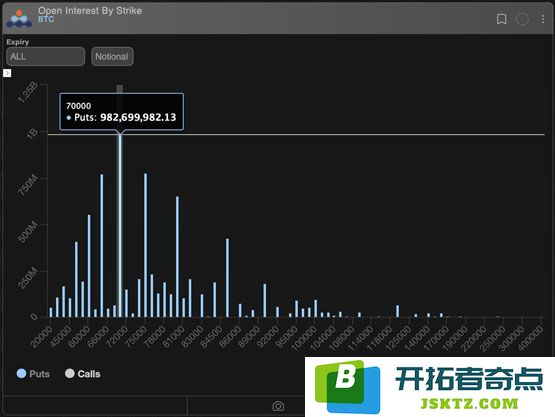
Task: Click the '70000' tooltip heading
Action: pyautogui.click(x=79, y=106)
